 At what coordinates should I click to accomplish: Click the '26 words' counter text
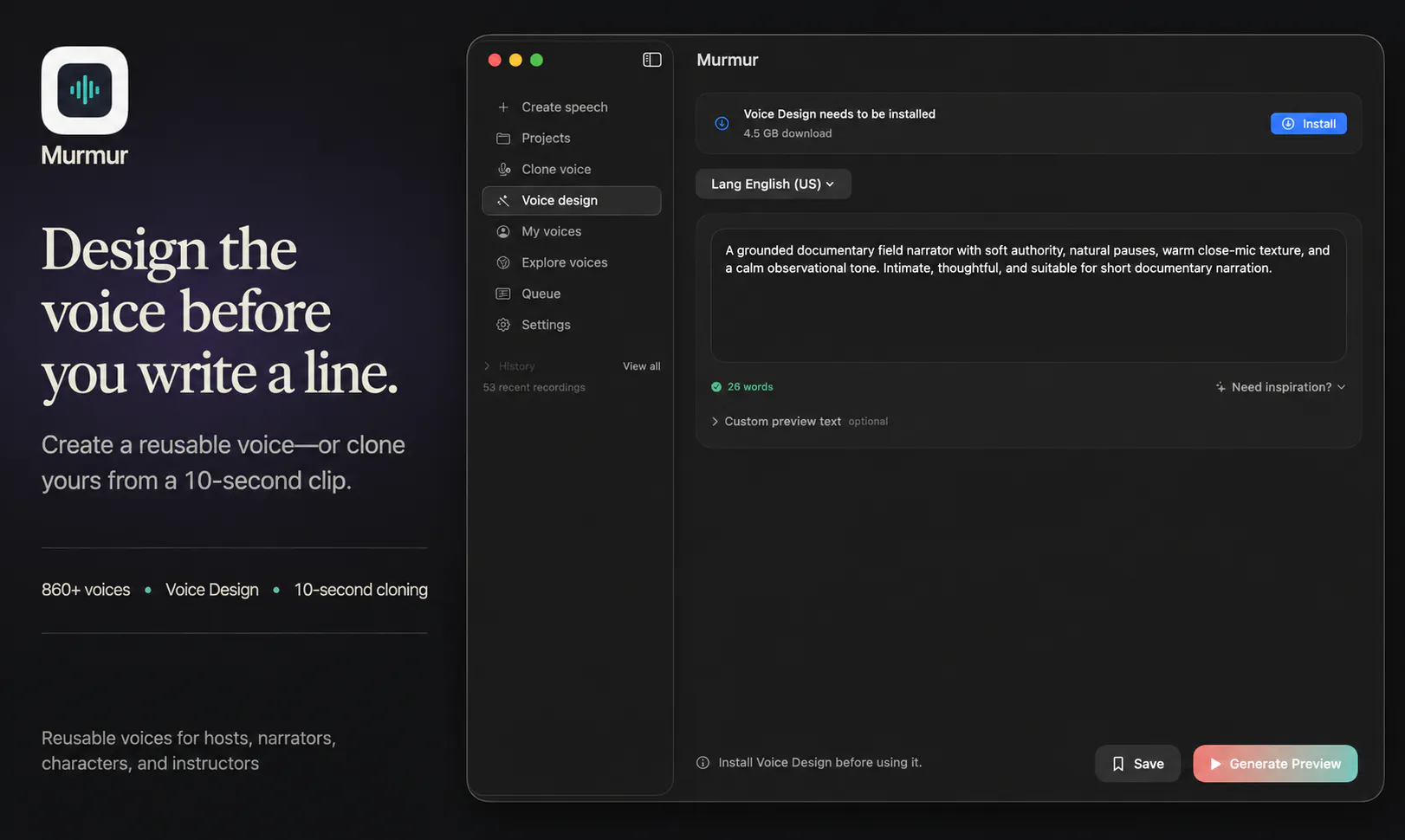pyautogui.click(x=750, y=387)
